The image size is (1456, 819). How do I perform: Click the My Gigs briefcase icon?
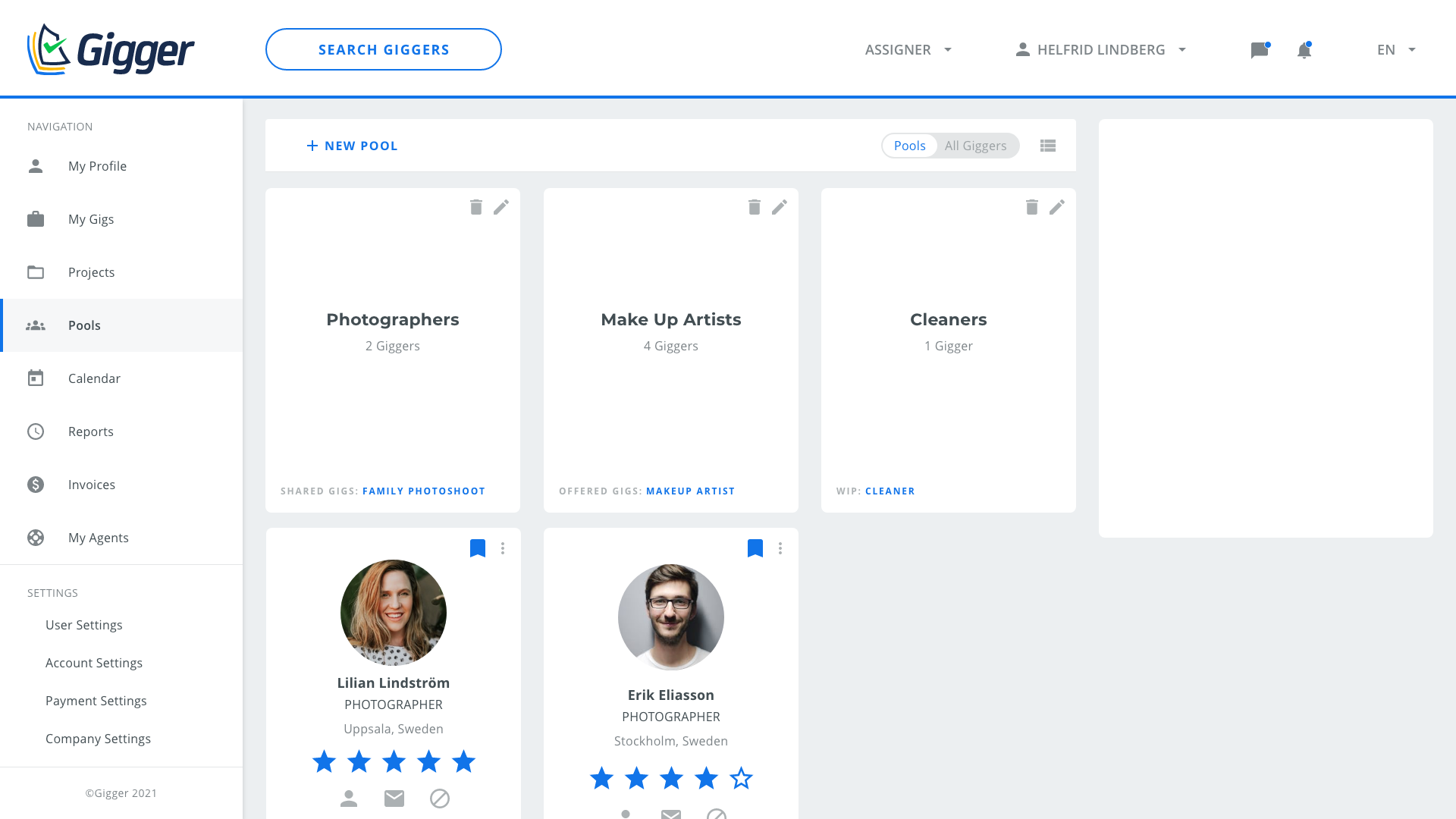coord(36,219)
